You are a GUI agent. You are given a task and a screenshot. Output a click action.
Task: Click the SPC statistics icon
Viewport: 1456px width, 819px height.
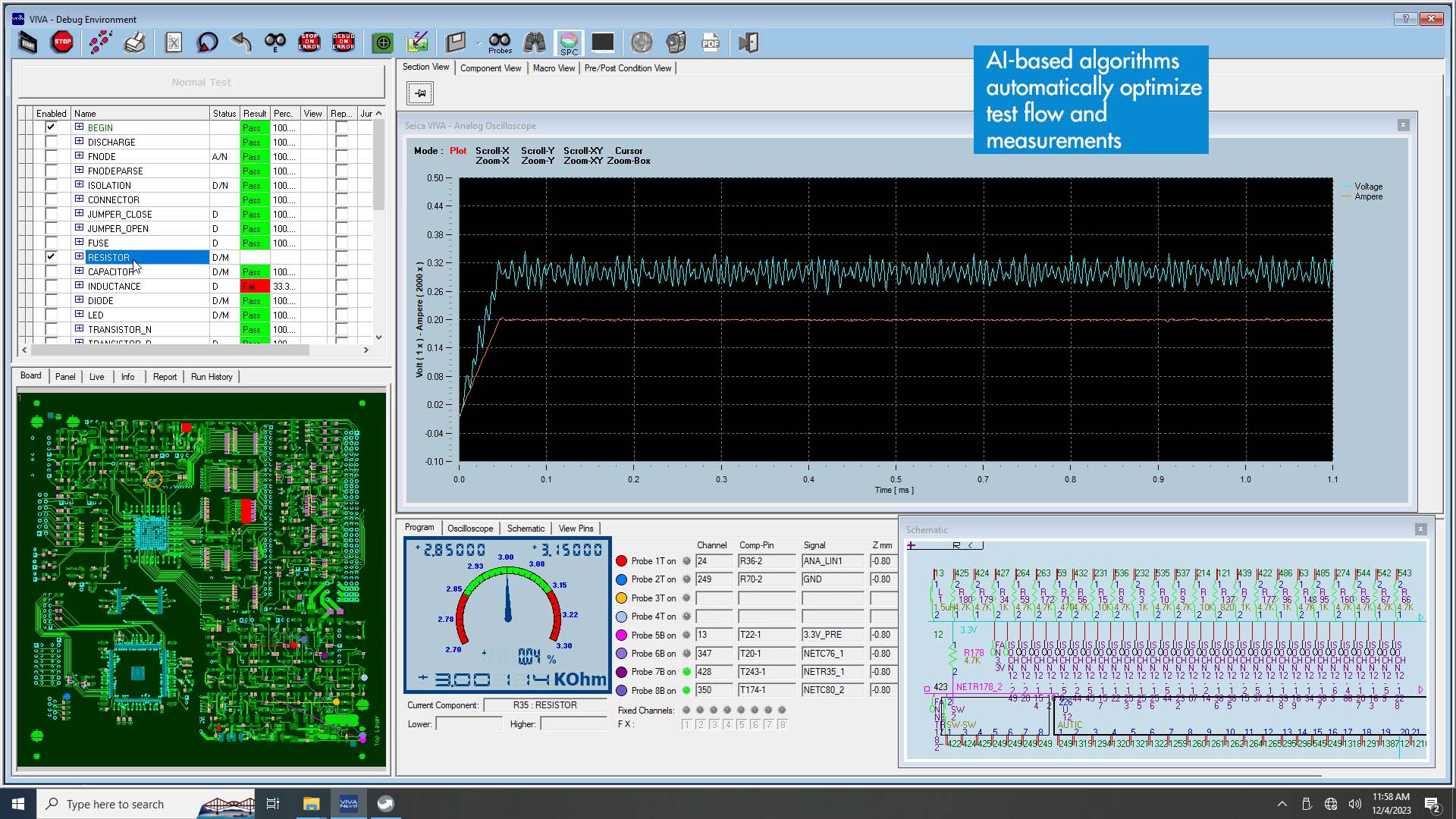[x=569, y=42]
